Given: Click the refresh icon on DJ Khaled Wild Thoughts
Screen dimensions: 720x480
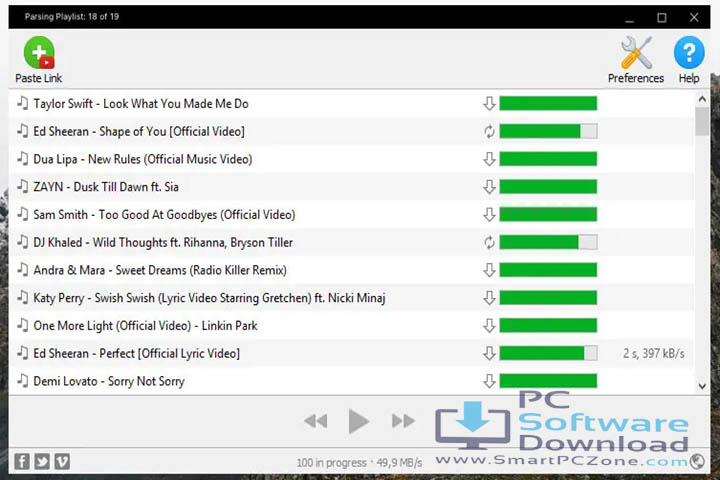Looking at the screenshot, I should [x=489, y=242].
